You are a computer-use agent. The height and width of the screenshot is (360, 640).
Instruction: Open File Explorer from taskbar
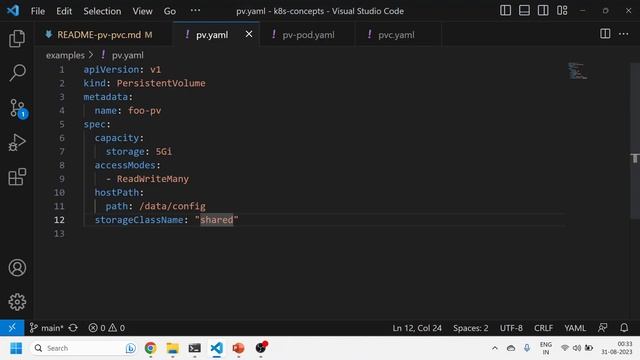pos(172,348)
